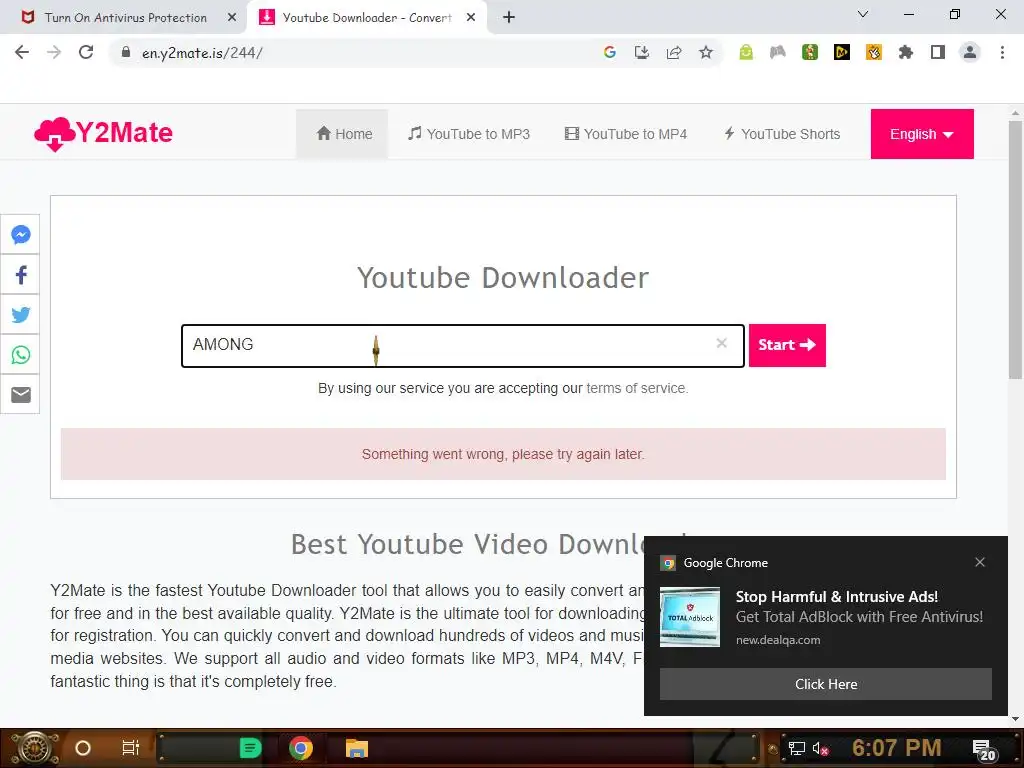Share this page from the address bar
Viewport: 1024px width, 768px height.
(674, 52)
